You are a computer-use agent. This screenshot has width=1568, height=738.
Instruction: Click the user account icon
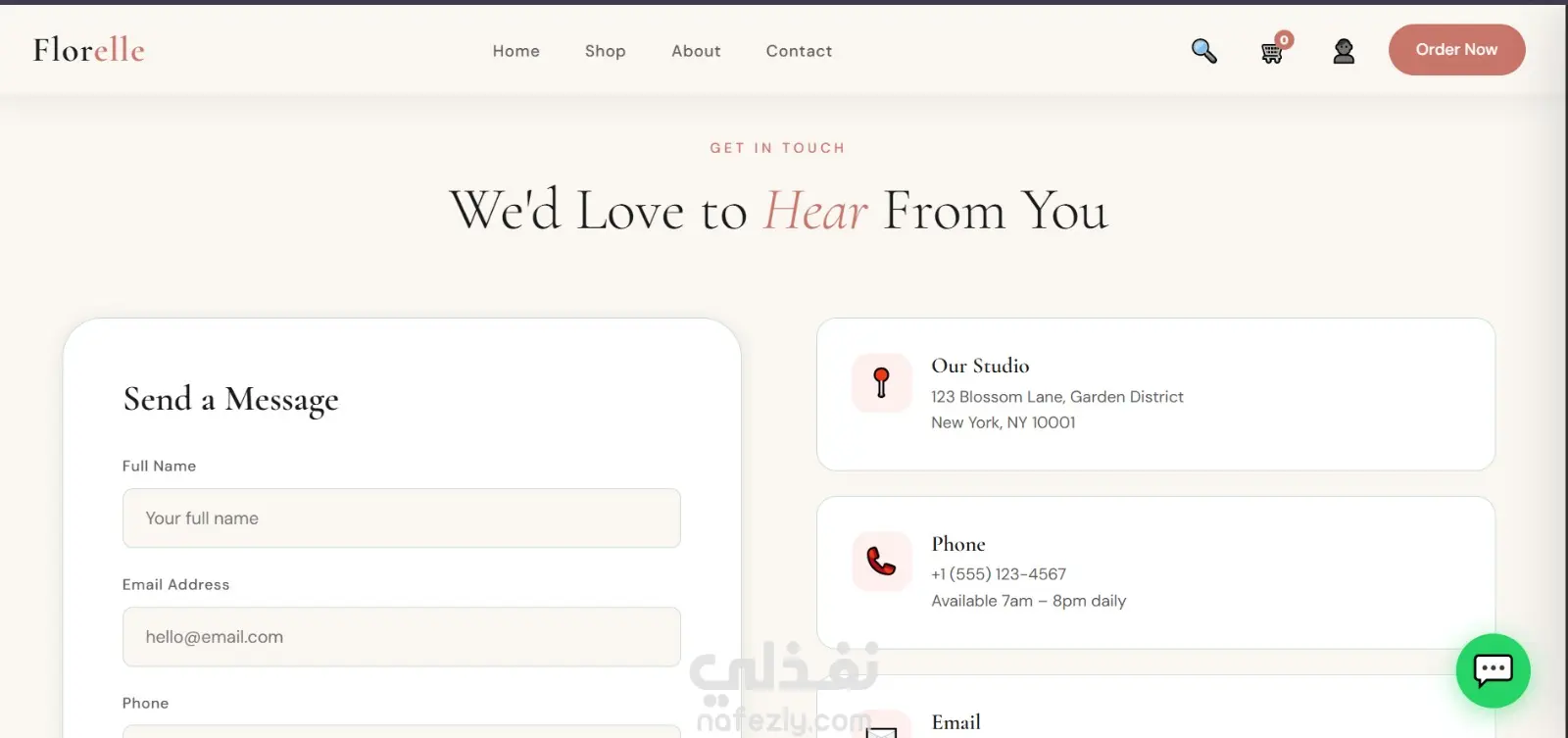tap(1344, 51)
